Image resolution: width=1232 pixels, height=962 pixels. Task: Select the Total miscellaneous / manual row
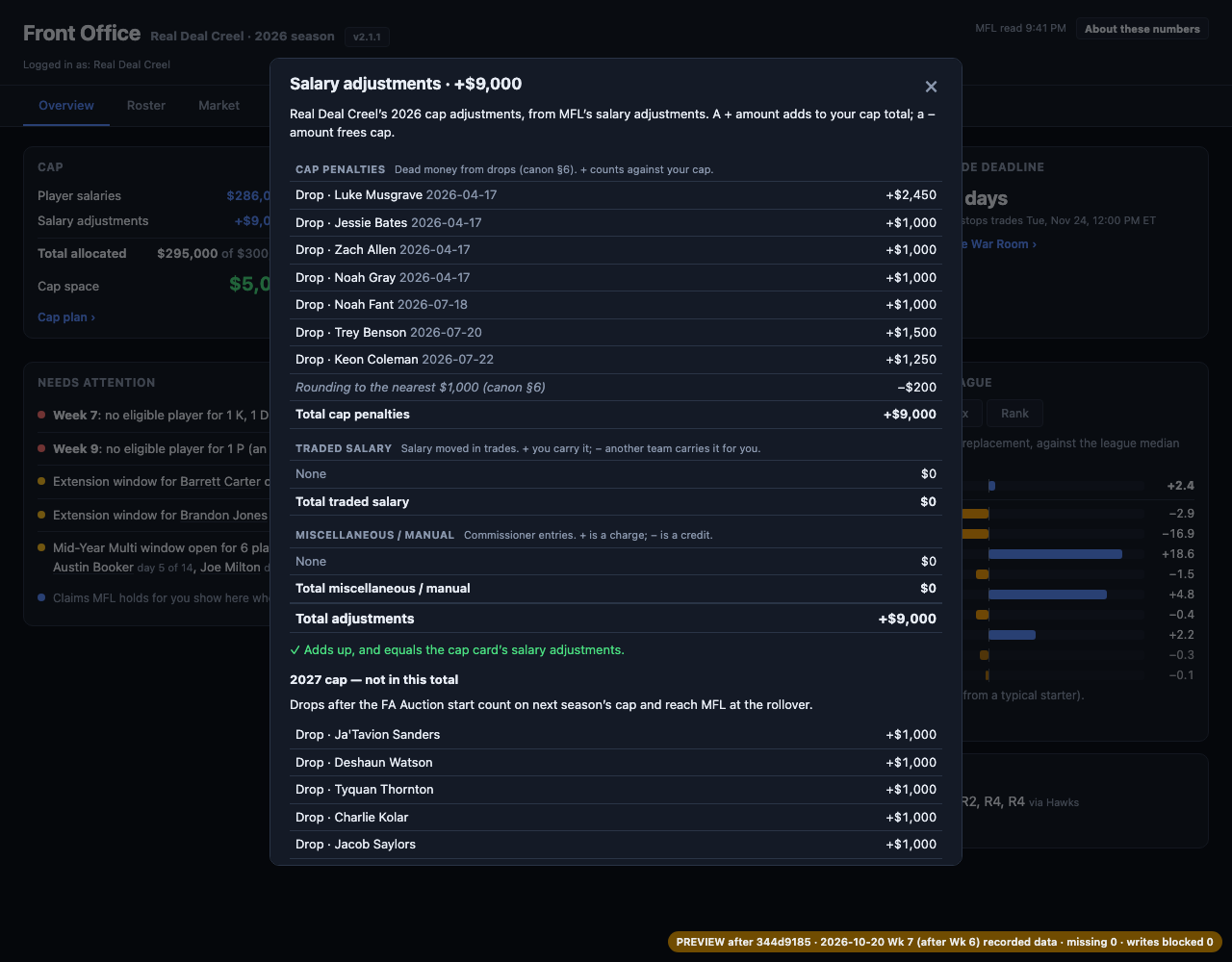[x=616, y=589]
